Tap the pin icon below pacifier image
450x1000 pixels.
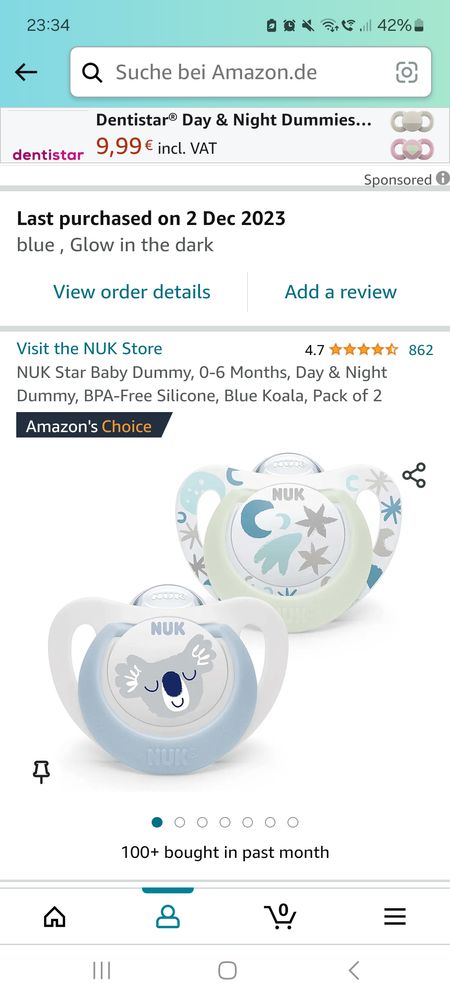click(x=41, y=772)
